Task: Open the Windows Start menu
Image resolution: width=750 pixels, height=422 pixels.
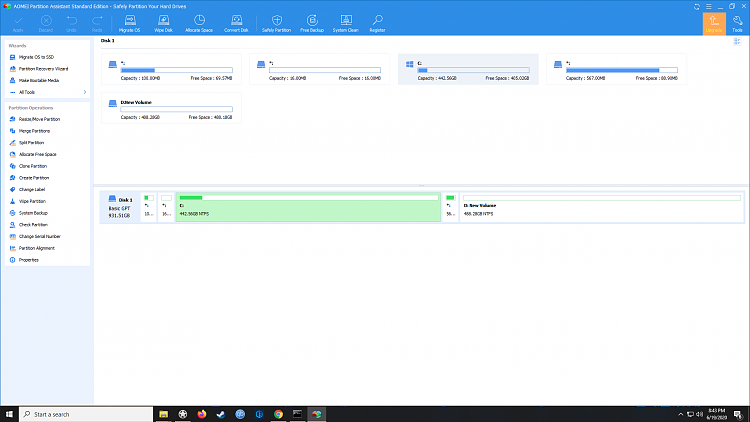Action: pyautogui.click(x=9, y=414)
